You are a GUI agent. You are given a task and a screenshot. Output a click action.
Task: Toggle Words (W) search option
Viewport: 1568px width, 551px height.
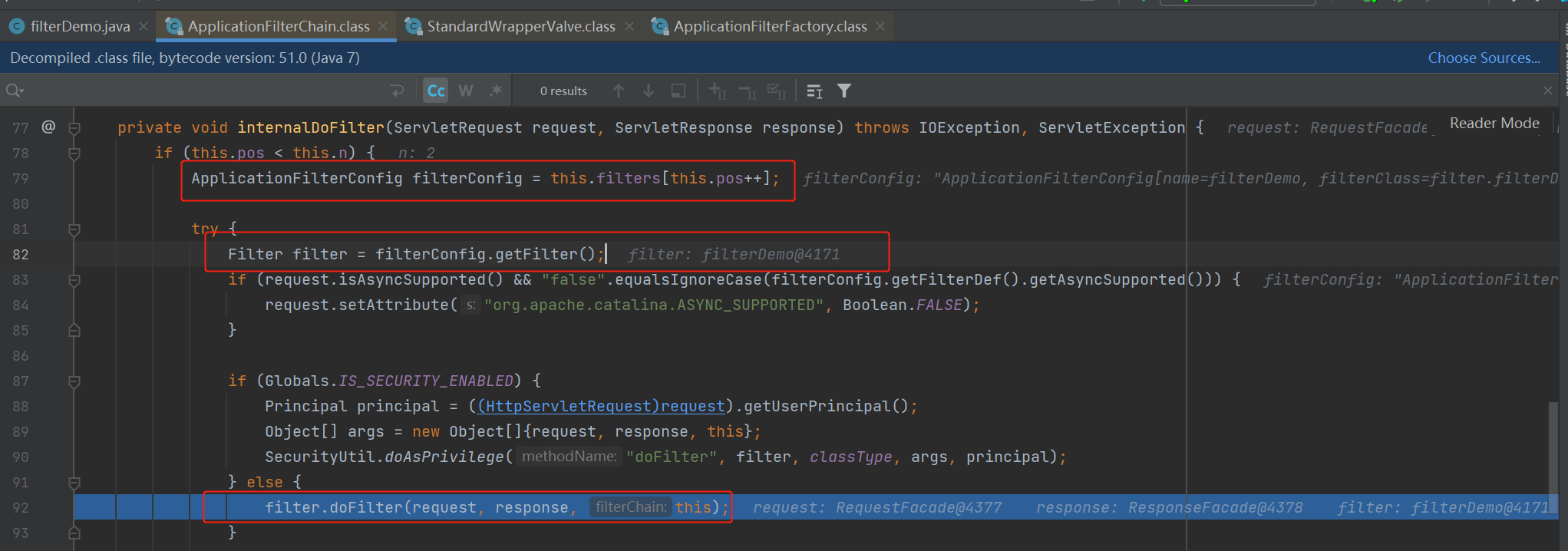pyautogui.click(x=466, y=91)
